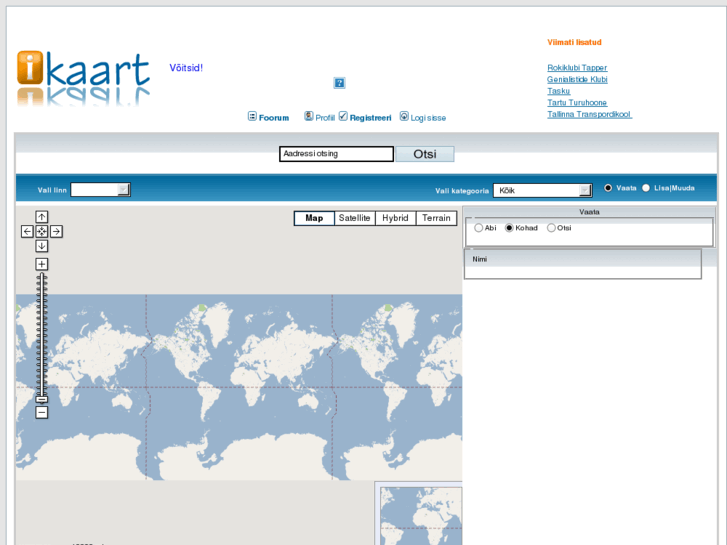The width and height of the screenshot is (727, 545).
Task: Pan the map right with the arrow
Action: click(x=57, y=231)
